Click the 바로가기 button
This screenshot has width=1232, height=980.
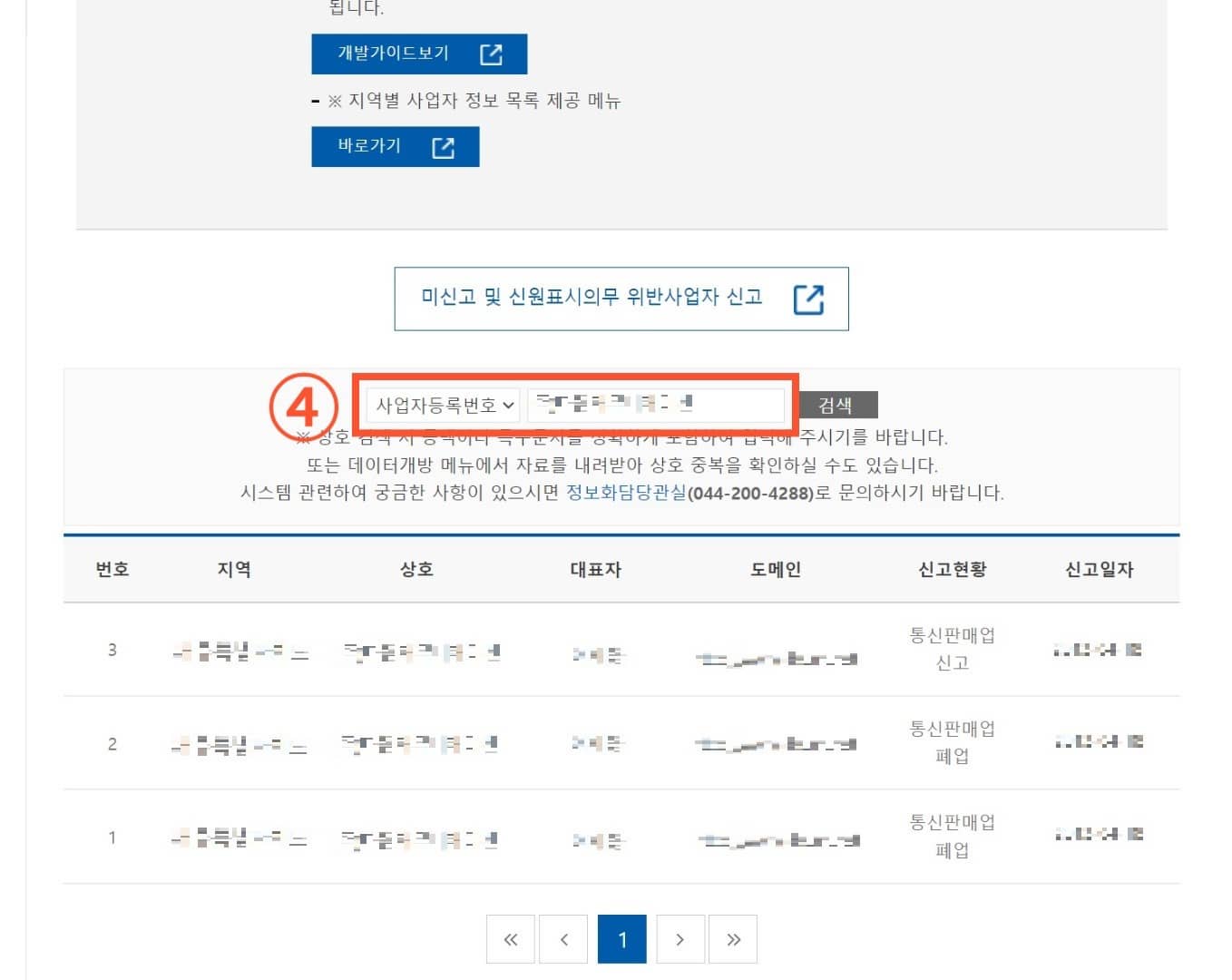(395, 146)
